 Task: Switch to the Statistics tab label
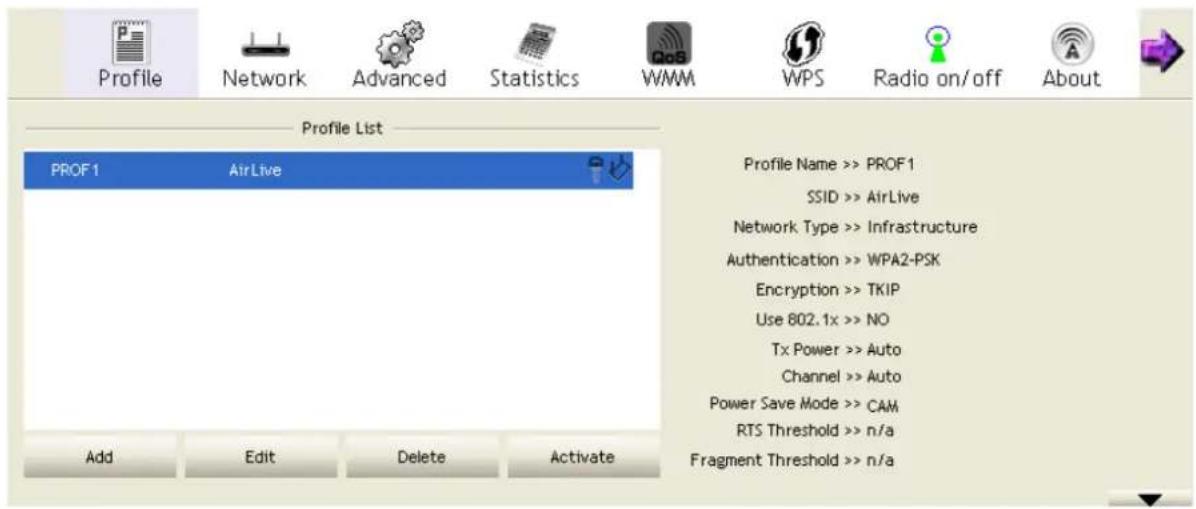pyautogui.click(x=535, y=79)
